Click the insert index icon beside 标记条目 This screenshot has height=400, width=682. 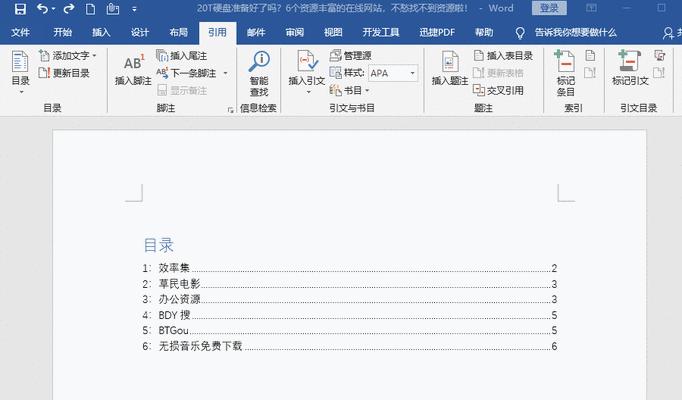pyautogui.click(x=590, y=56)
